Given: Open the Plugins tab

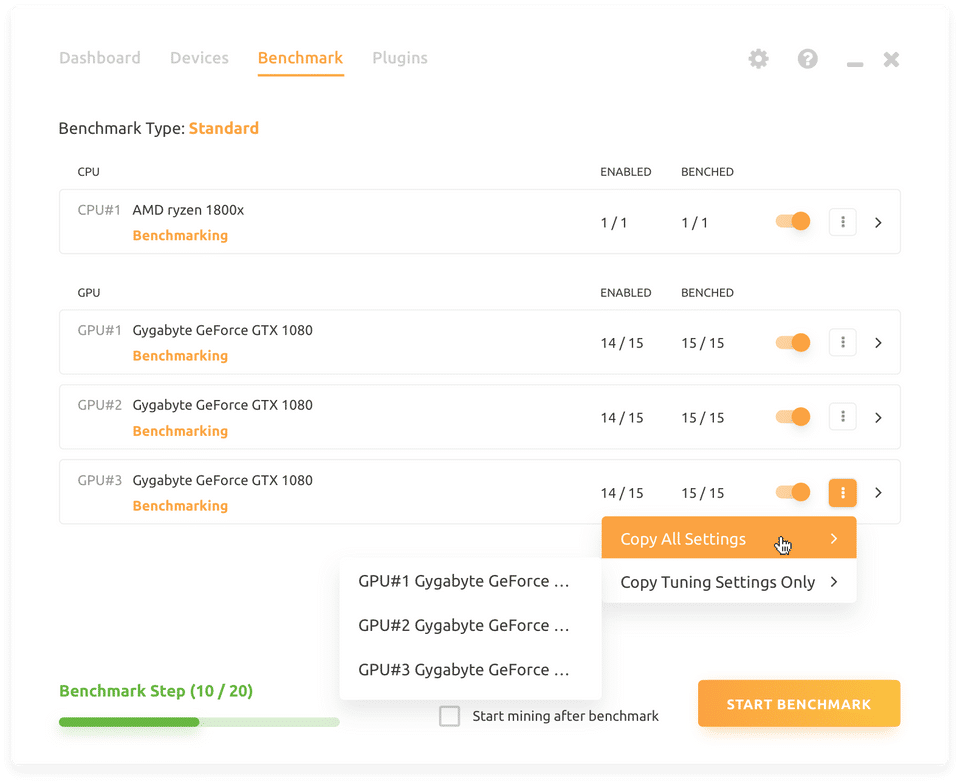Looking at the screenshot, I should 400,58.
